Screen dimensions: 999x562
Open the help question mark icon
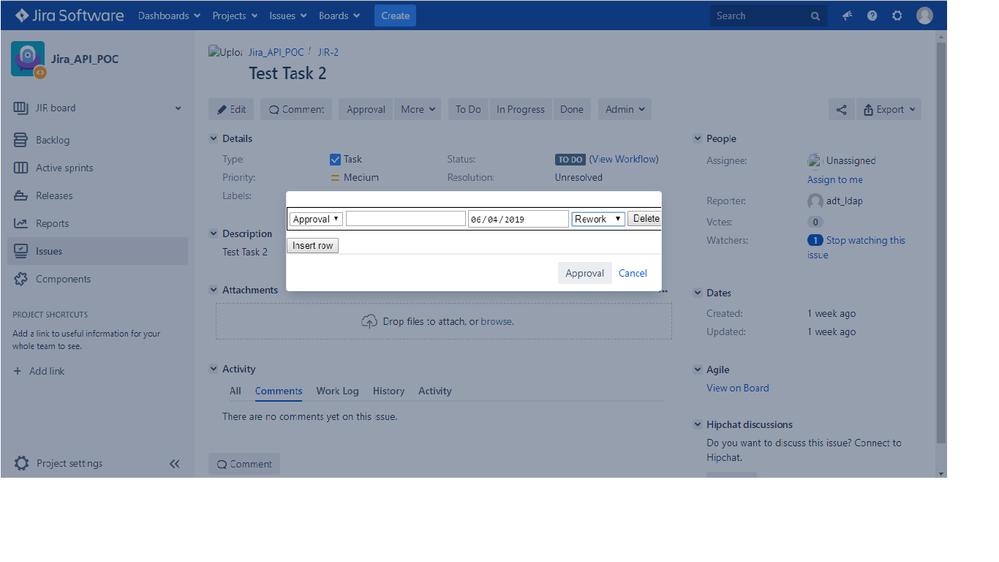(x=872, y=15)
